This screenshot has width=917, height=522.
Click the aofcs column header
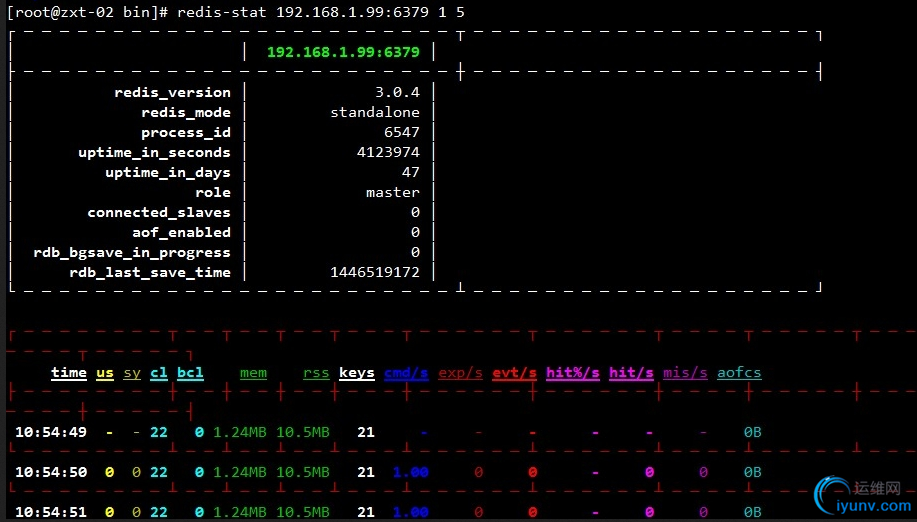coord(739,373)
